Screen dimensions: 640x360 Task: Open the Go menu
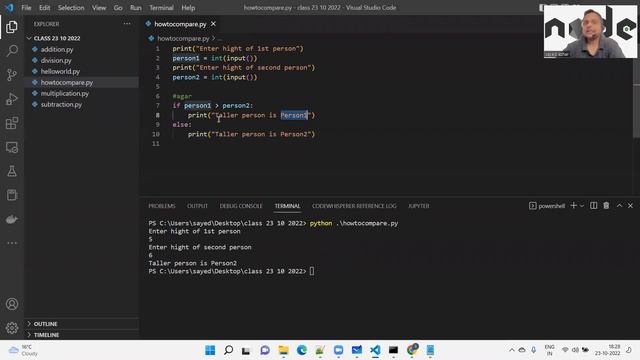click(x=118, y=8)
